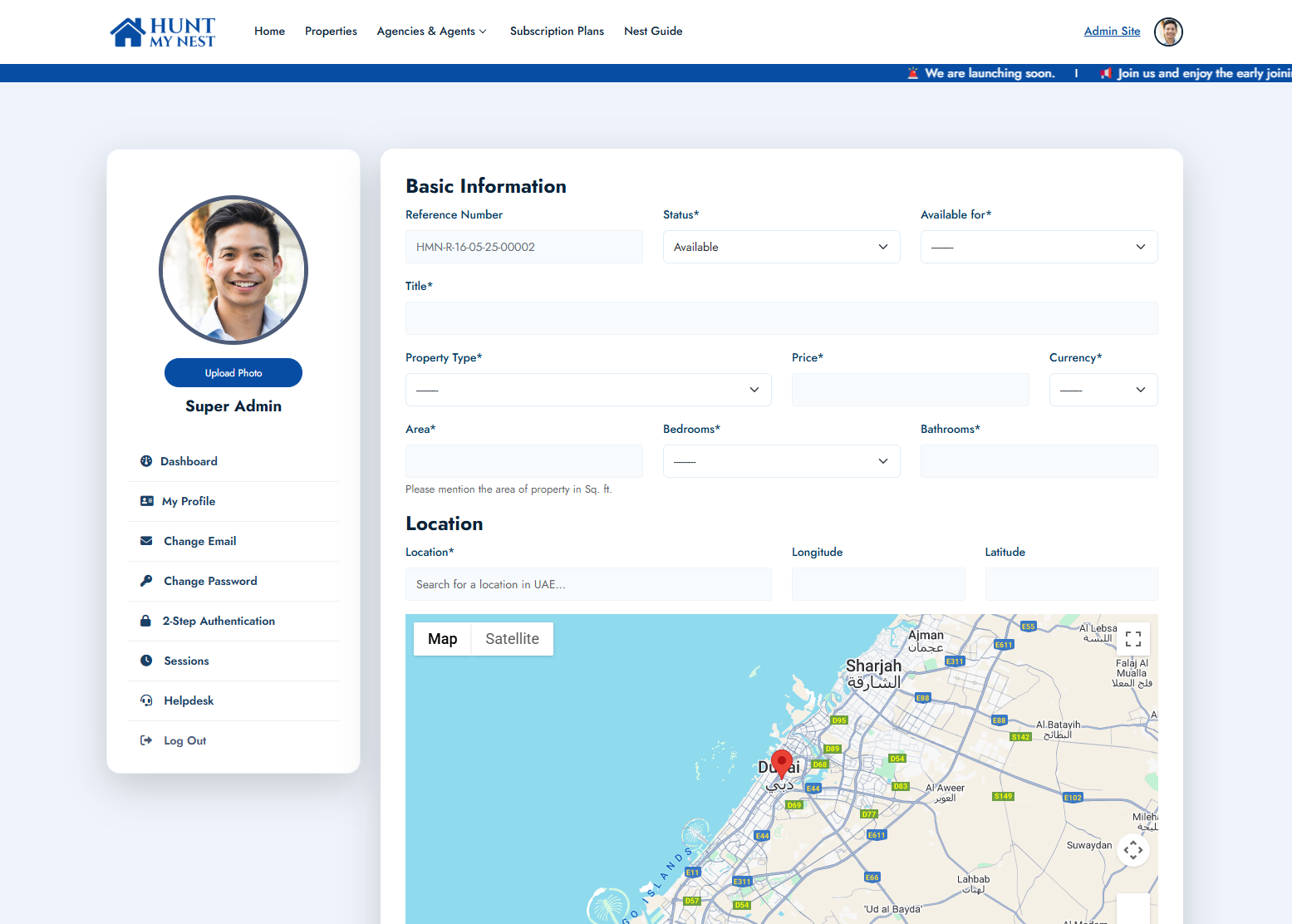Click the Hunt My Nest logo
This screenshot has height=924, width=1292.
[x=163, y=32]
